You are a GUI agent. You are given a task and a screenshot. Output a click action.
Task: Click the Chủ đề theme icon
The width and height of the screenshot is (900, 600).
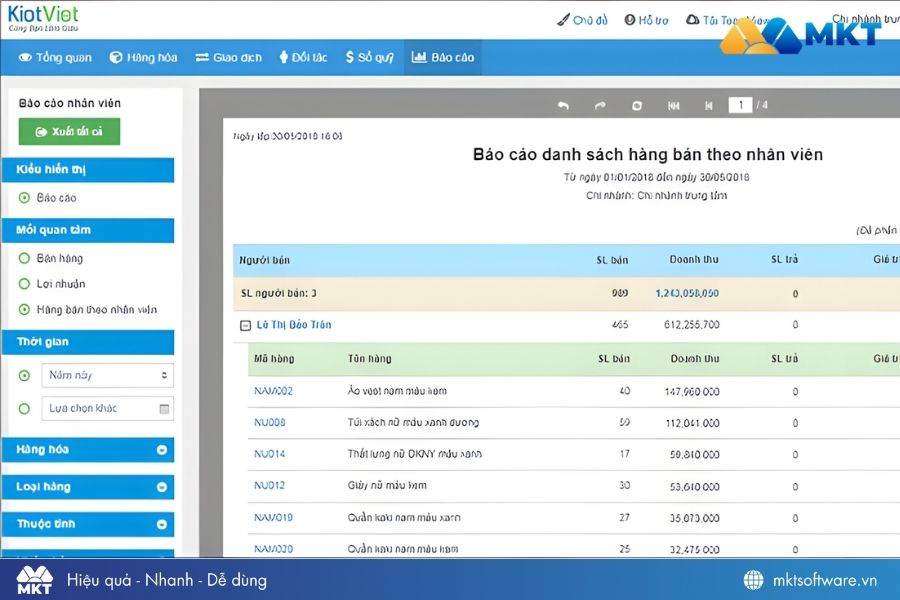(x=563, y=20)
